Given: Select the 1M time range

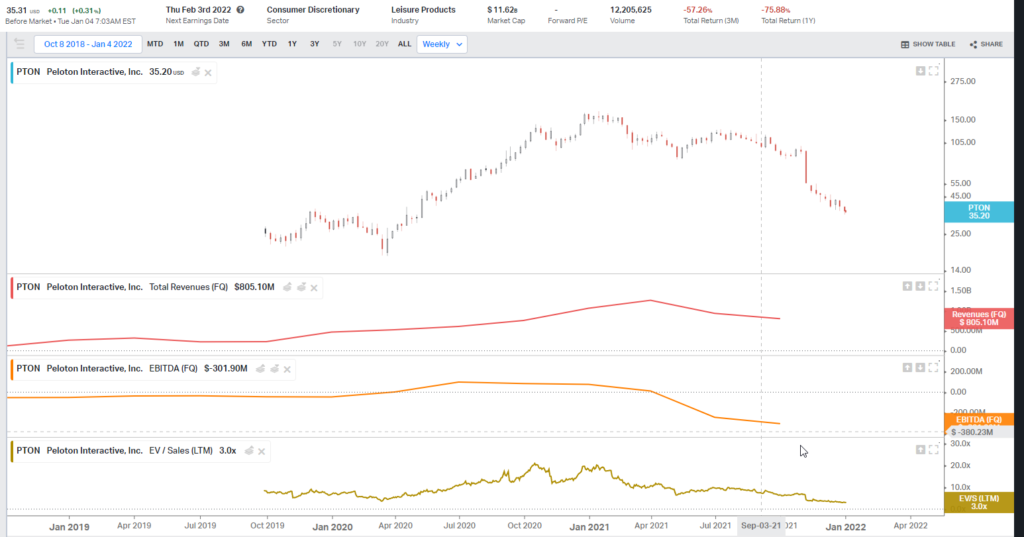Looking at the screenshot, I should click(178, 44).
